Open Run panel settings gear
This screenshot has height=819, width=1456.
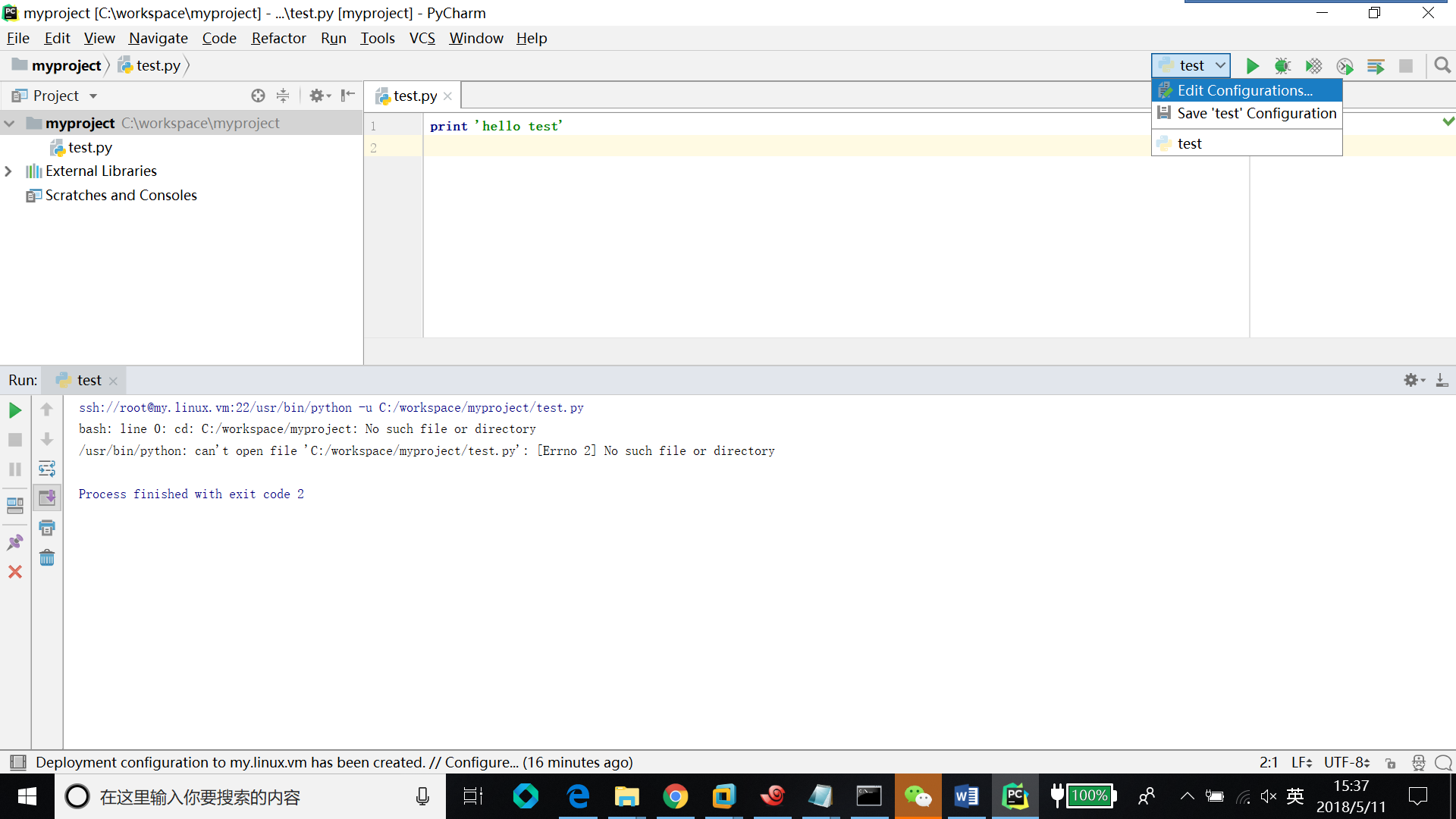tap(1414, 380)
